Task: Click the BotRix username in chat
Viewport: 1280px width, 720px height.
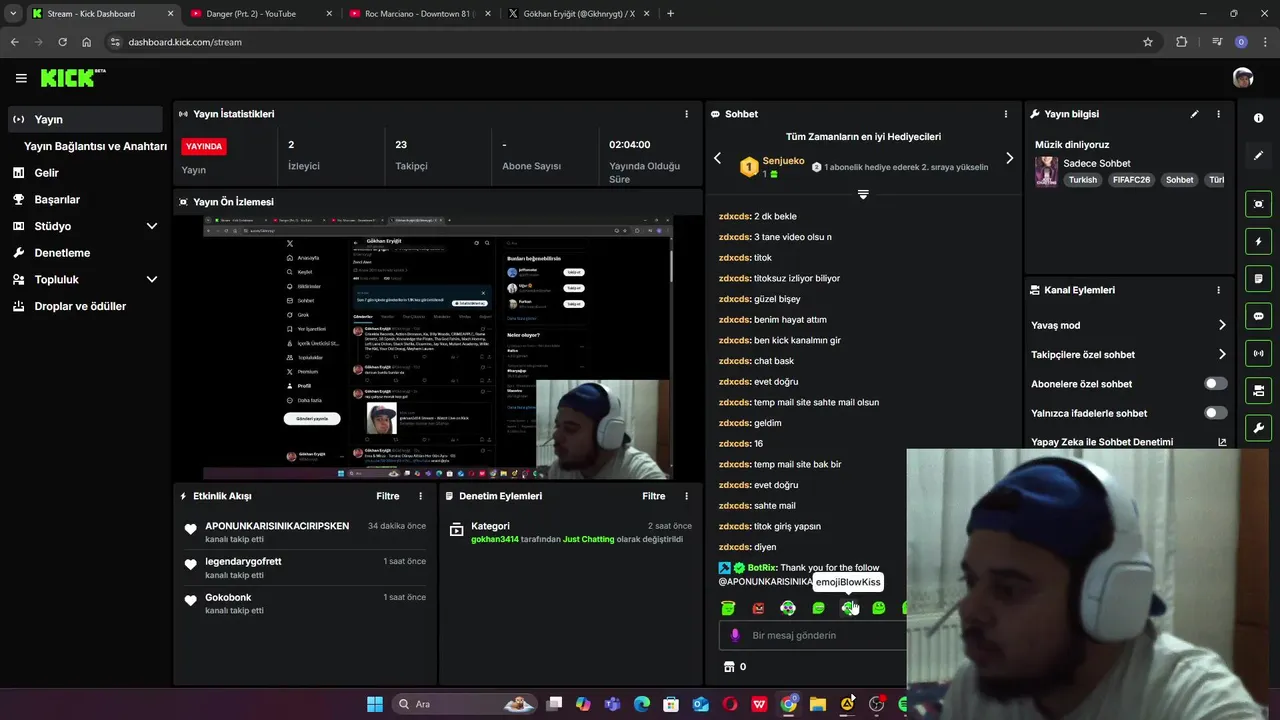Action: [762, 568]
